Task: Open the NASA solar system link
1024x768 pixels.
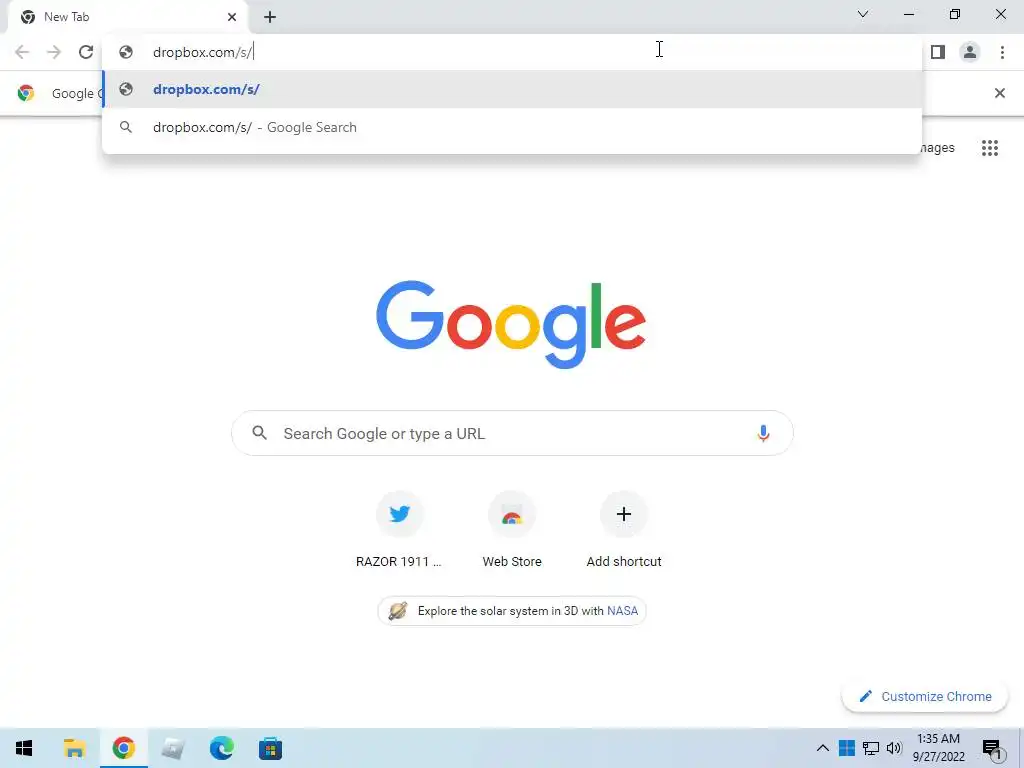Action: (x=512, y=611)
